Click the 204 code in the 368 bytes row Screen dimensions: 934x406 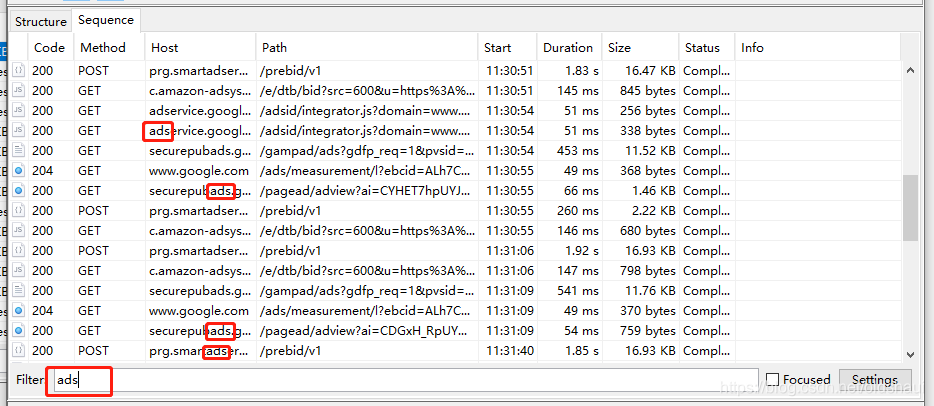coord(42,171)
